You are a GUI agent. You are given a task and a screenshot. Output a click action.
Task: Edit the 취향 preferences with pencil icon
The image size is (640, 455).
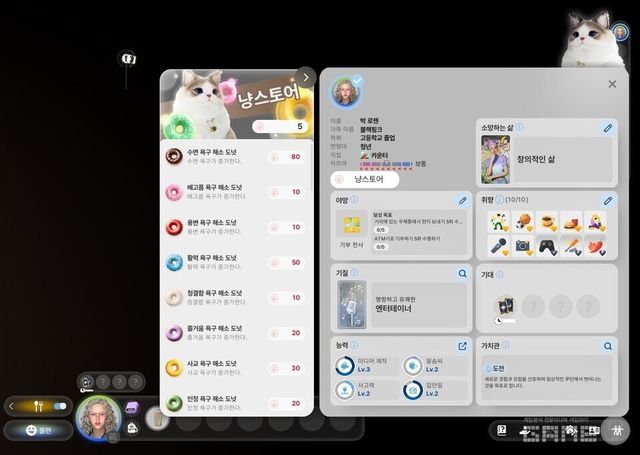tap(607, 200)
